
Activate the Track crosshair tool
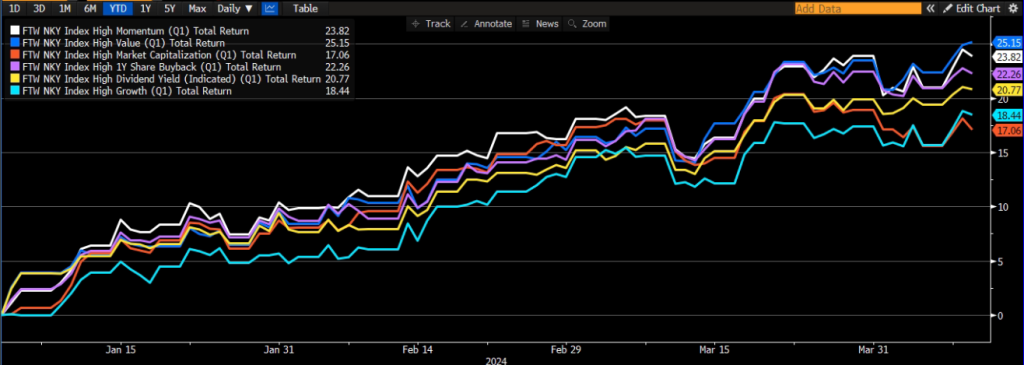tap(431, 24)
